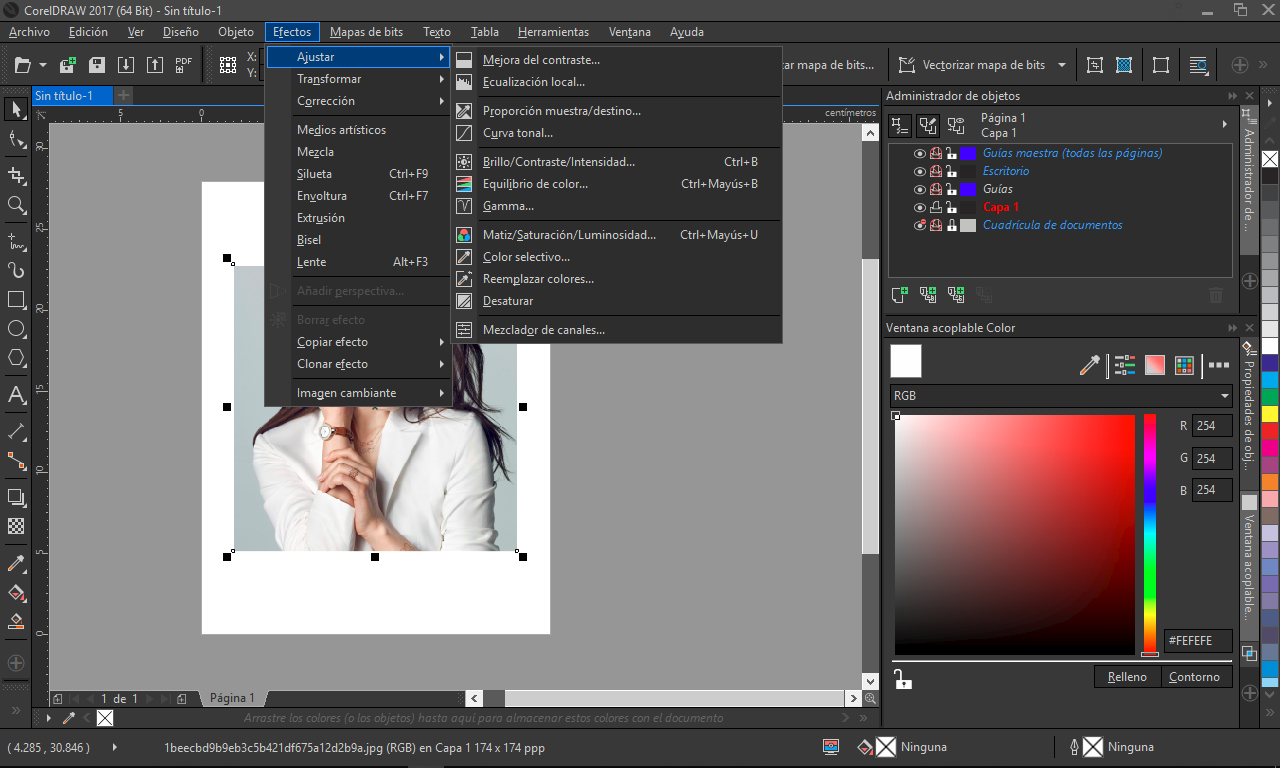Screen dimensions: 1280x768
Task: Select the Text tool
Action: tap(16, 395)
